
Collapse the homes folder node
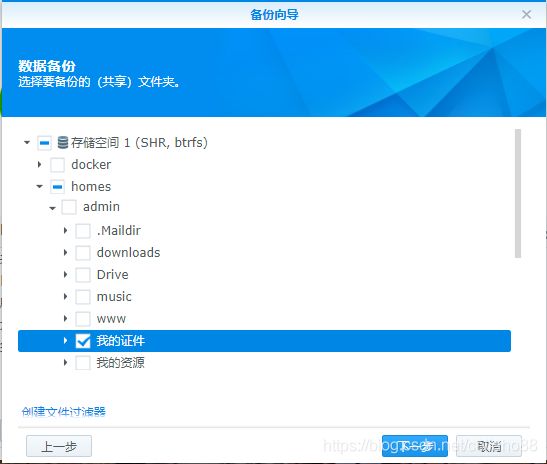pyautogui.click(x=39, y=187)
